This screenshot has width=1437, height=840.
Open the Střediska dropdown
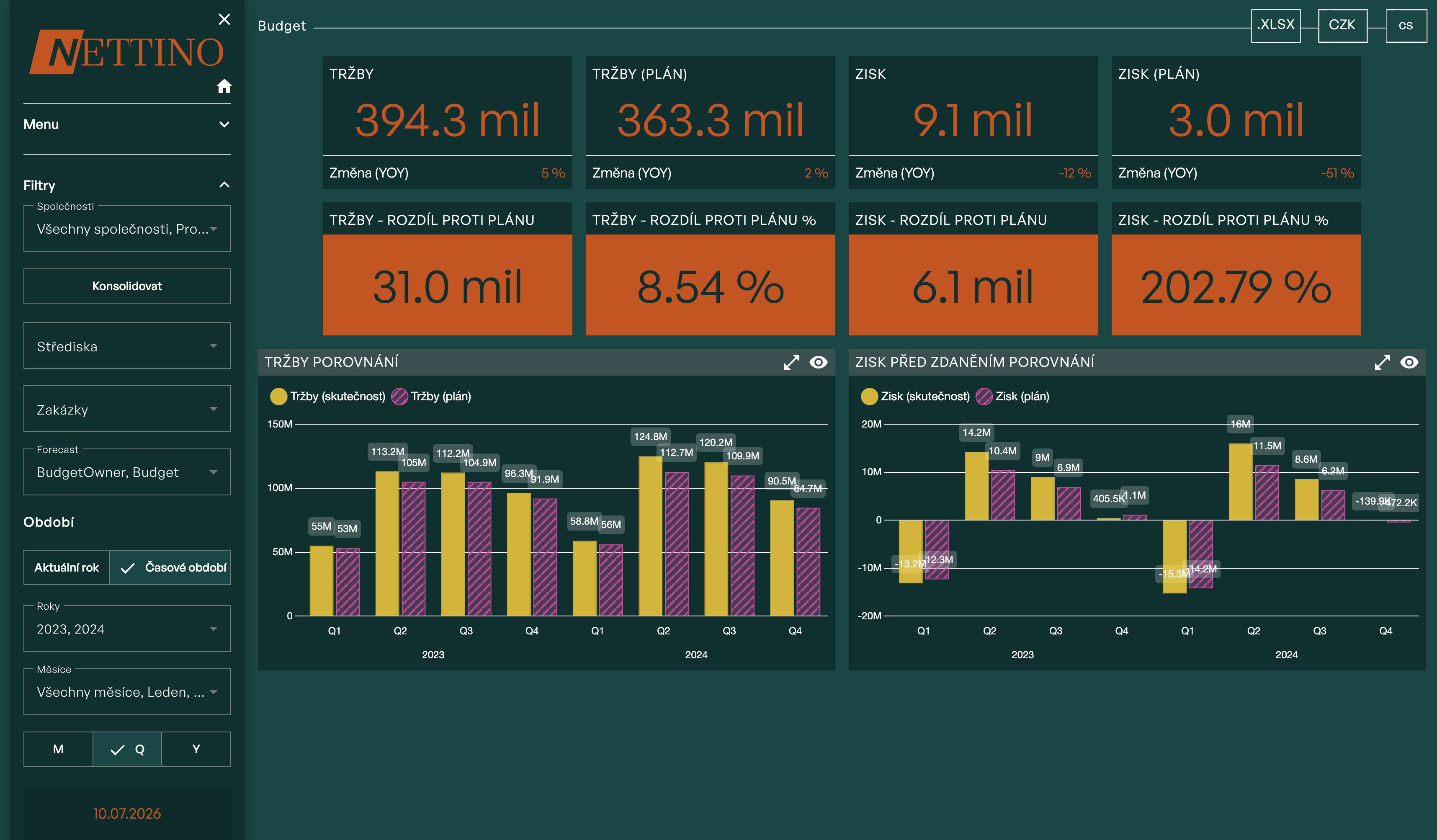click(x=127, y=346)
